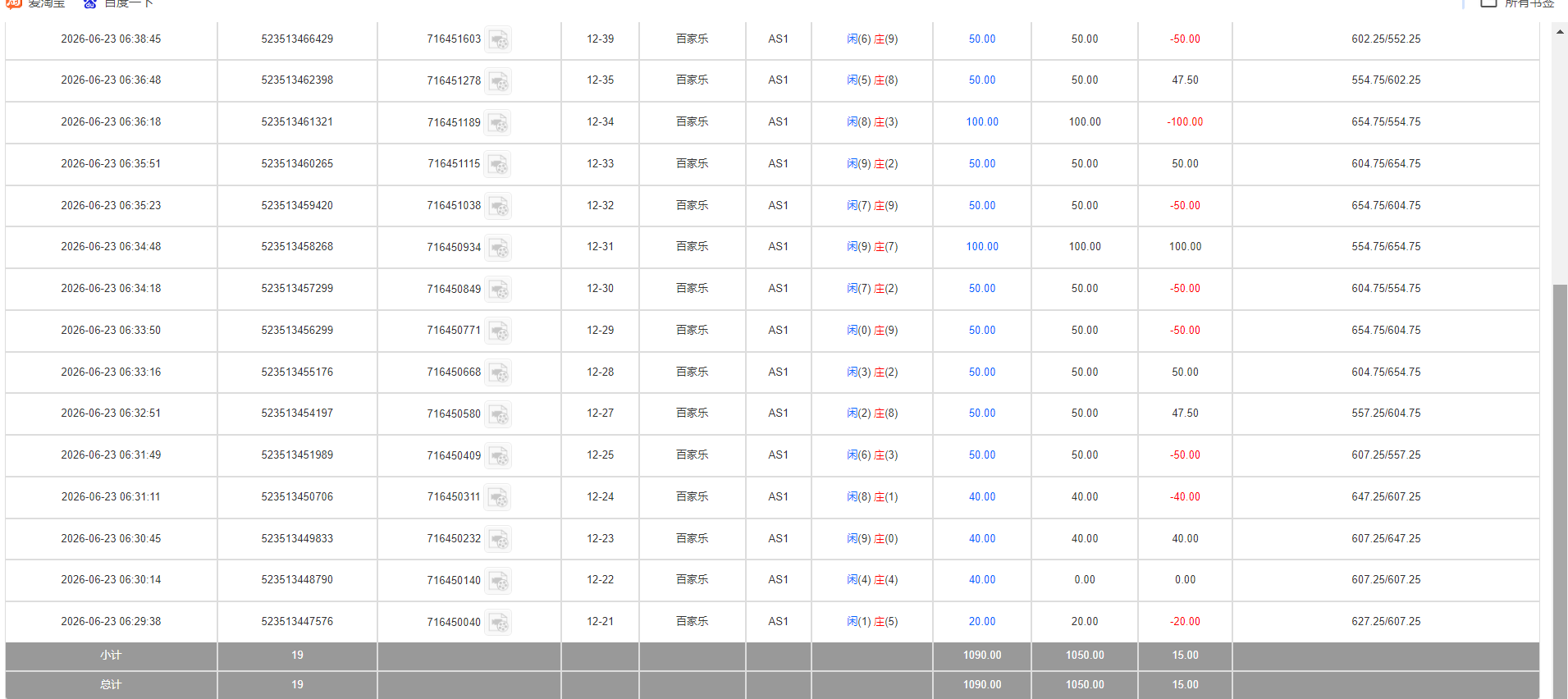Click win value 47.50 in row 12-27
The image size is (1568, 699).
[x=1185, y=413]
